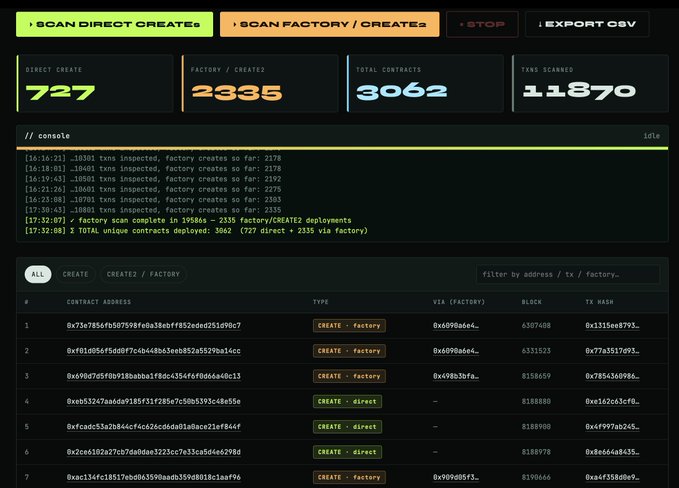This screenshot has height=488, width=679.
Task: Open factory address 0x909d05f3
Action: (x=456, y=477)
